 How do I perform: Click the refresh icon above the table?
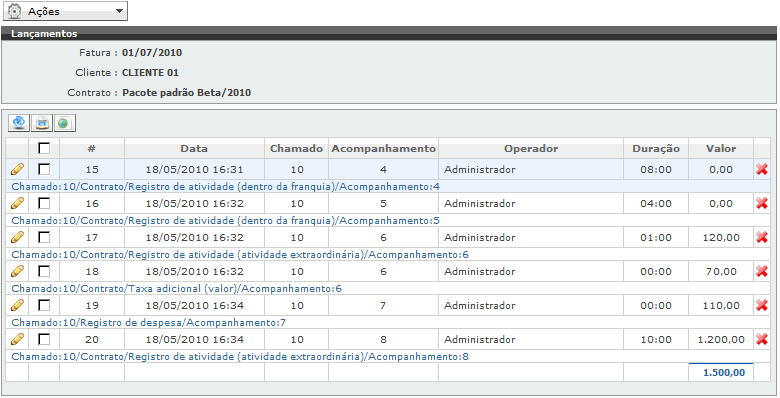19,122
